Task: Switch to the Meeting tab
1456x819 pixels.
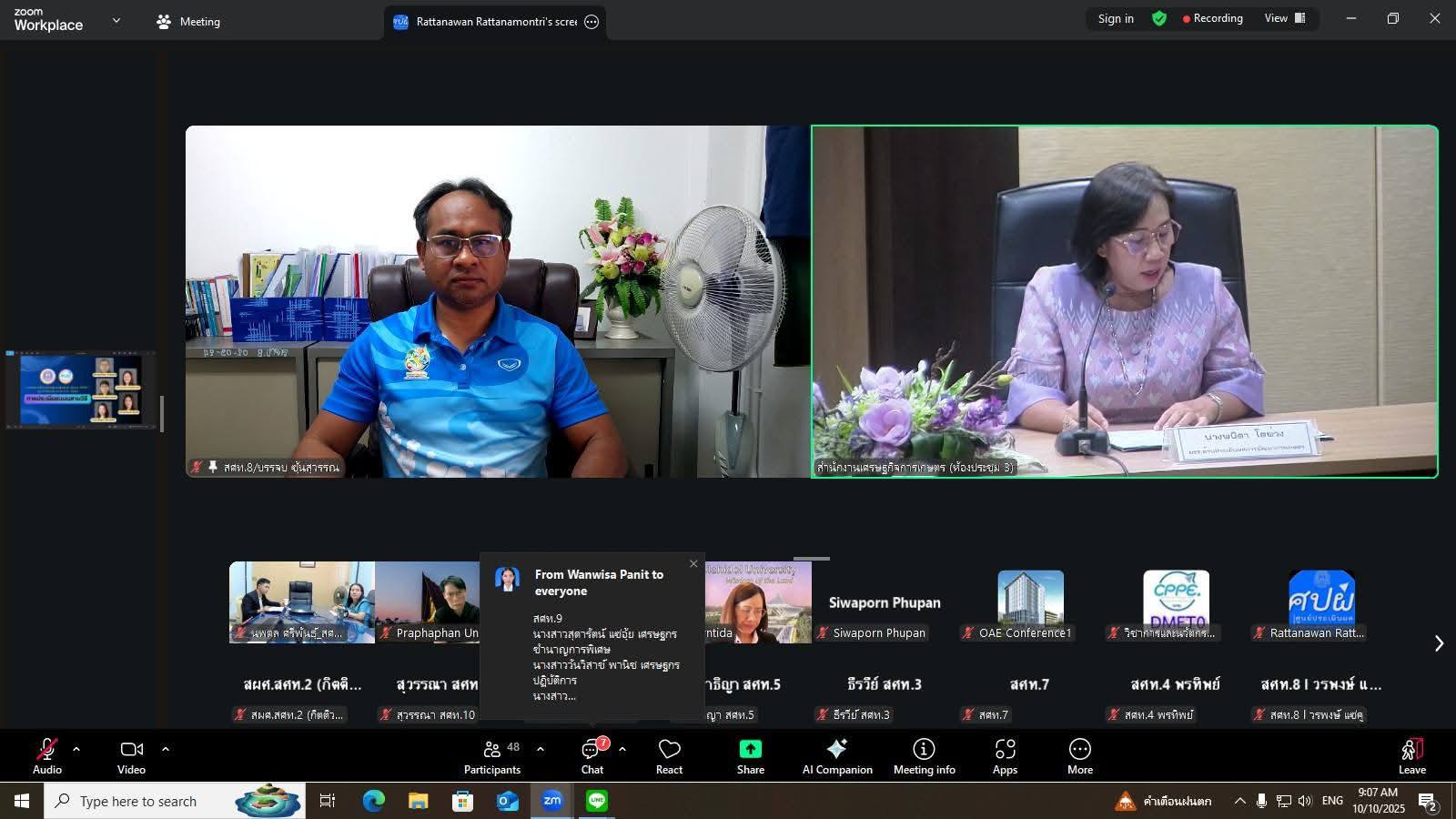Action: click(188, 22)
